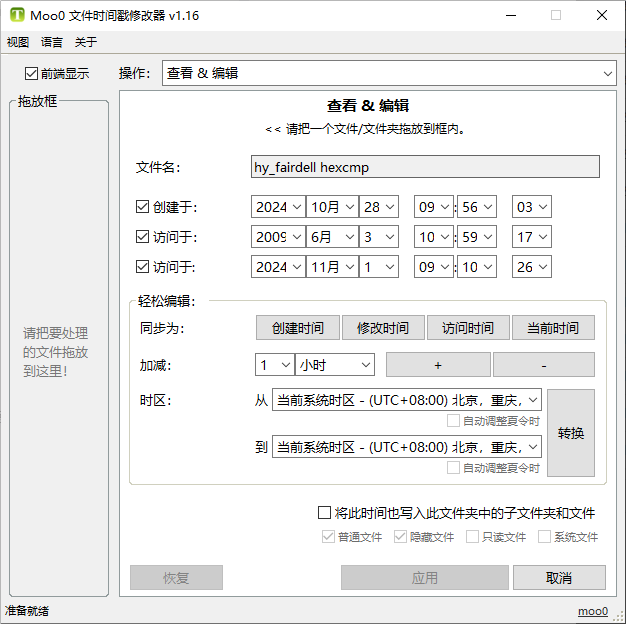
Task: Toggle the 前端显示 checkbox
Action: (31, 73)
